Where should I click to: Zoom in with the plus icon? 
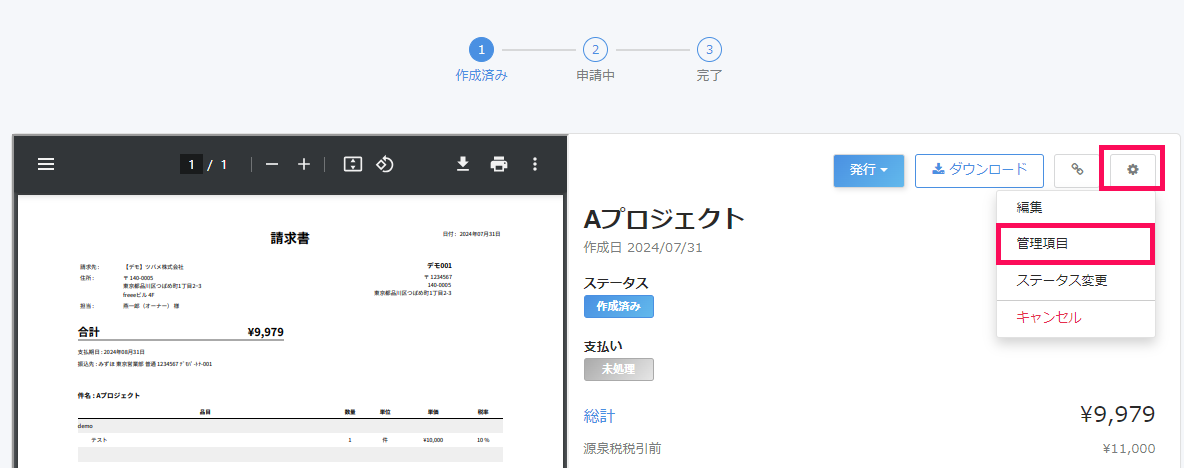[304, 164]
